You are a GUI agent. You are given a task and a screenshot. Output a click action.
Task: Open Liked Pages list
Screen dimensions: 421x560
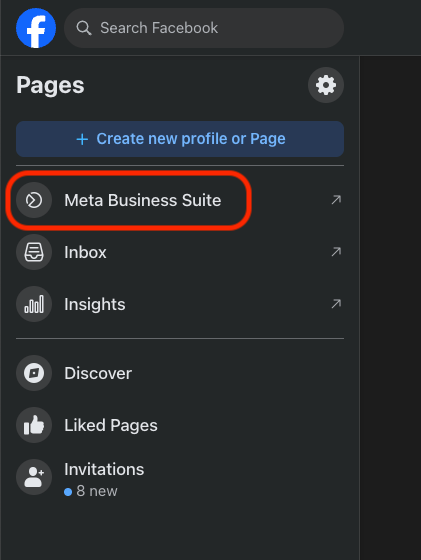coord(180,425)
